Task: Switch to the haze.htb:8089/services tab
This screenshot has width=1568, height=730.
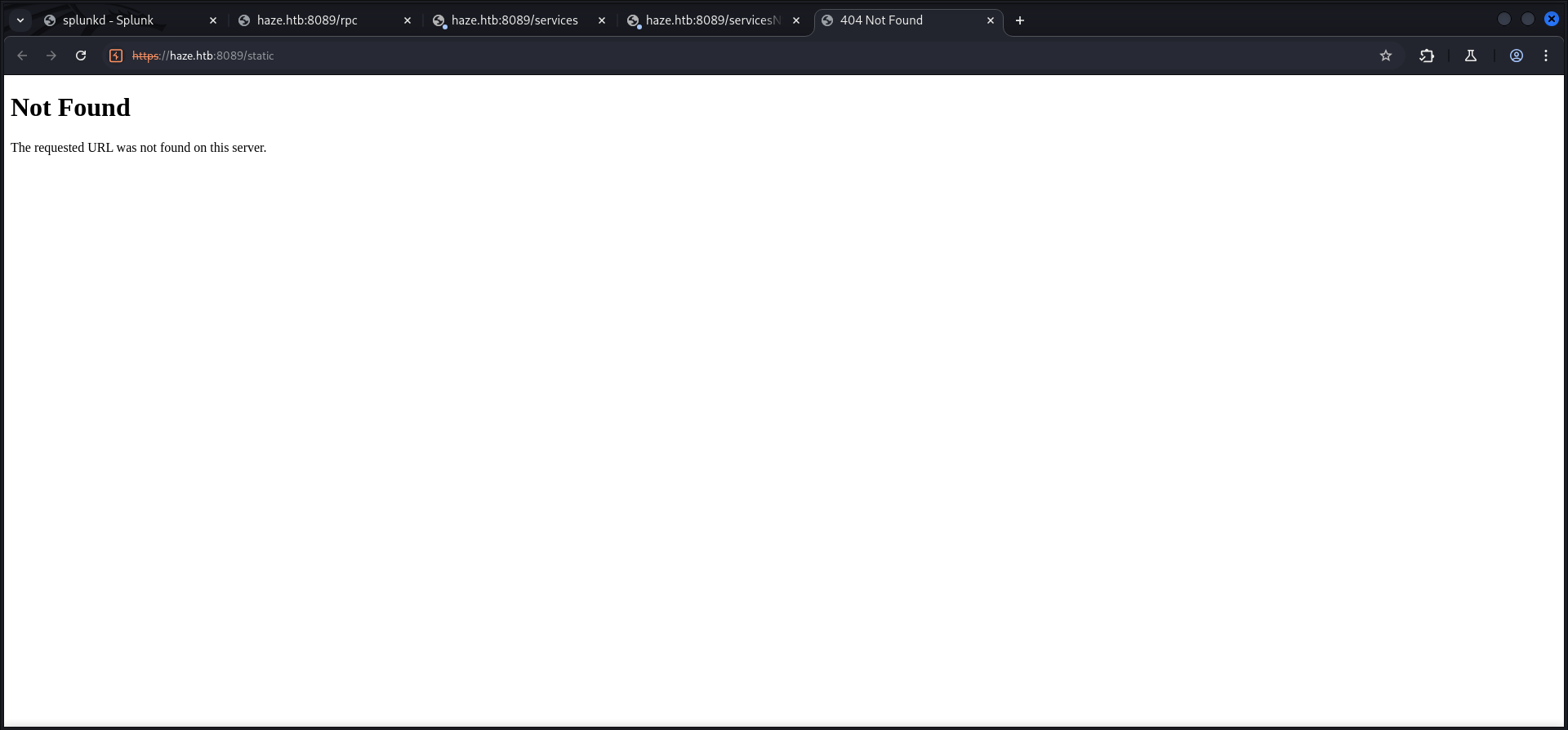Action: click(514, 20)
